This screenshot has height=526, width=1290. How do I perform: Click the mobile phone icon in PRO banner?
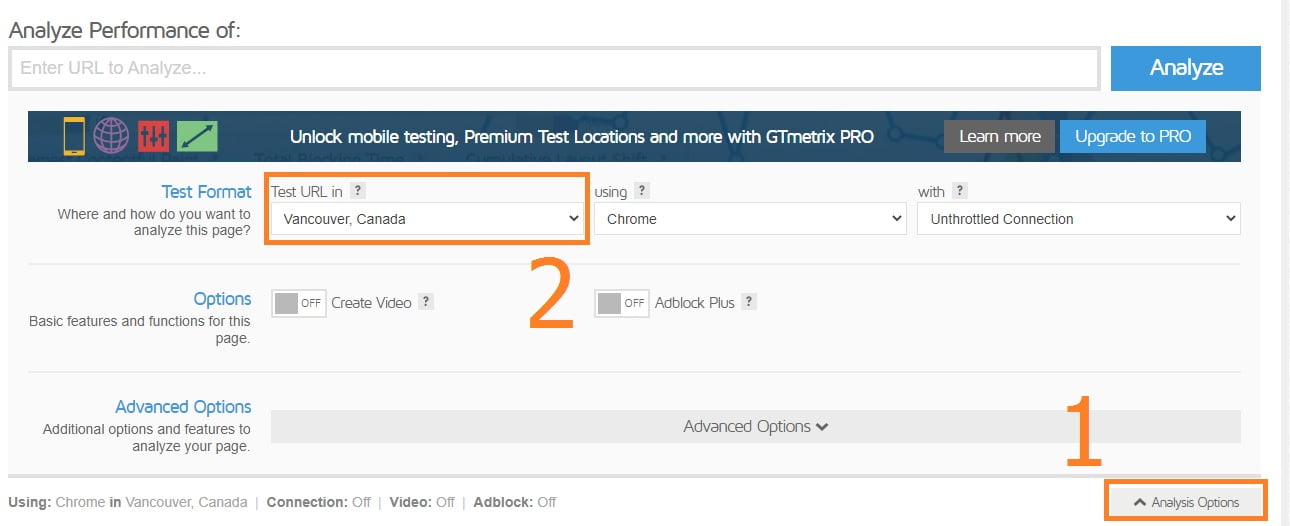coord(75,135)
